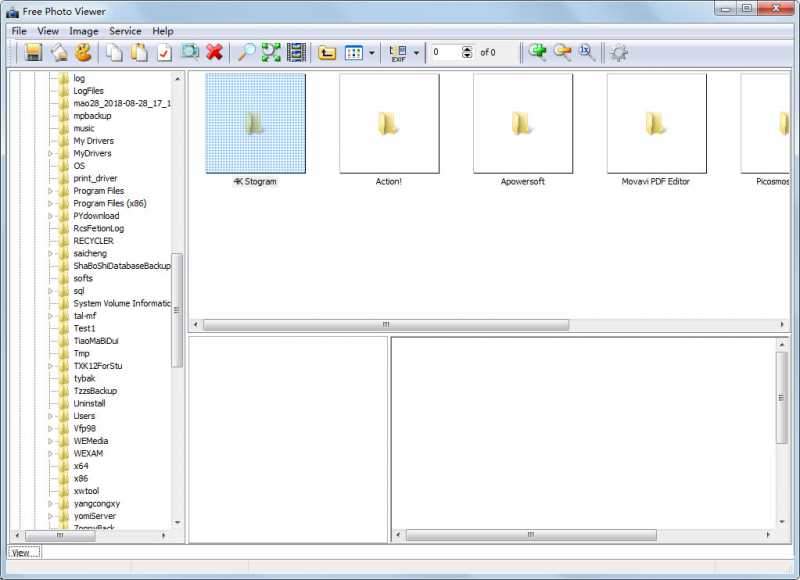Click the View button at bottom left

tap(22, 551)
